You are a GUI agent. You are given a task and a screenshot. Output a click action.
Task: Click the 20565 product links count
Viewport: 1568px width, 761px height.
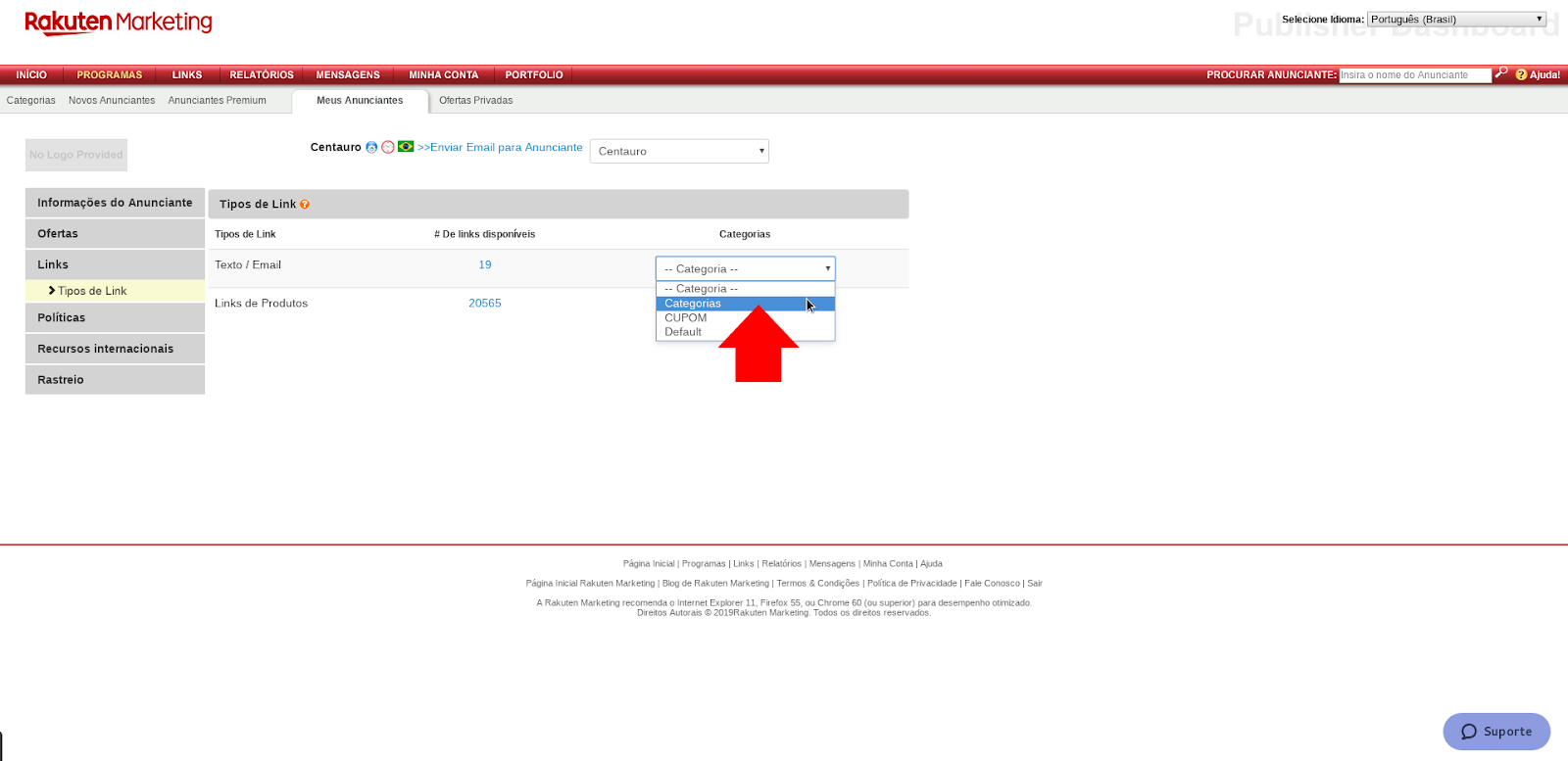tap(485, 303)
